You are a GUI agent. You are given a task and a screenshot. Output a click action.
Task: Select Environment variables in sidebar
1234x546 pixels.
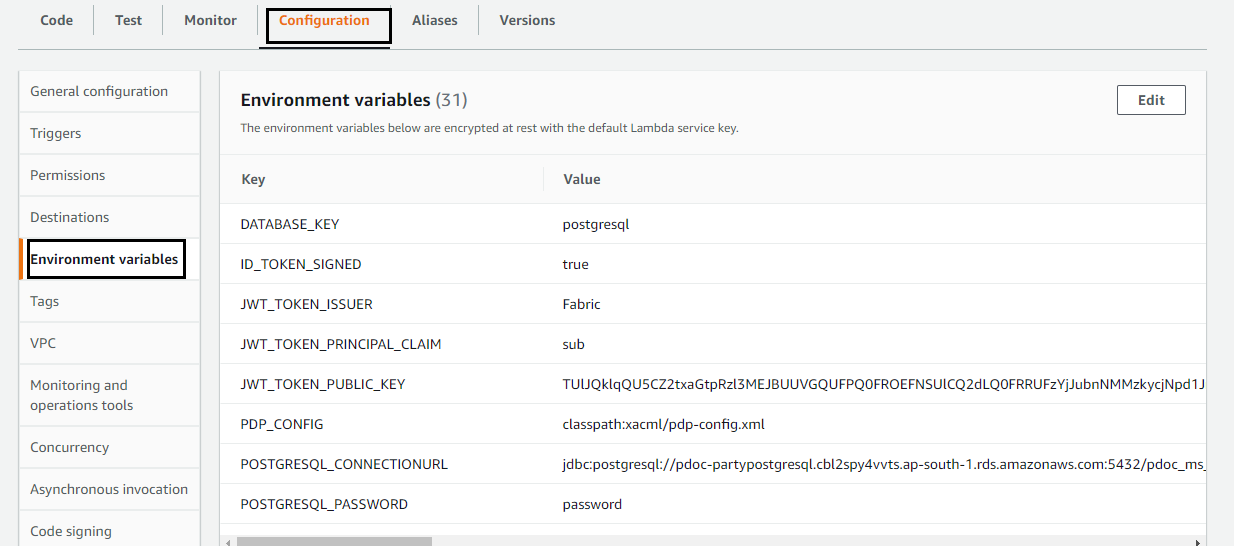click(104, 259)
